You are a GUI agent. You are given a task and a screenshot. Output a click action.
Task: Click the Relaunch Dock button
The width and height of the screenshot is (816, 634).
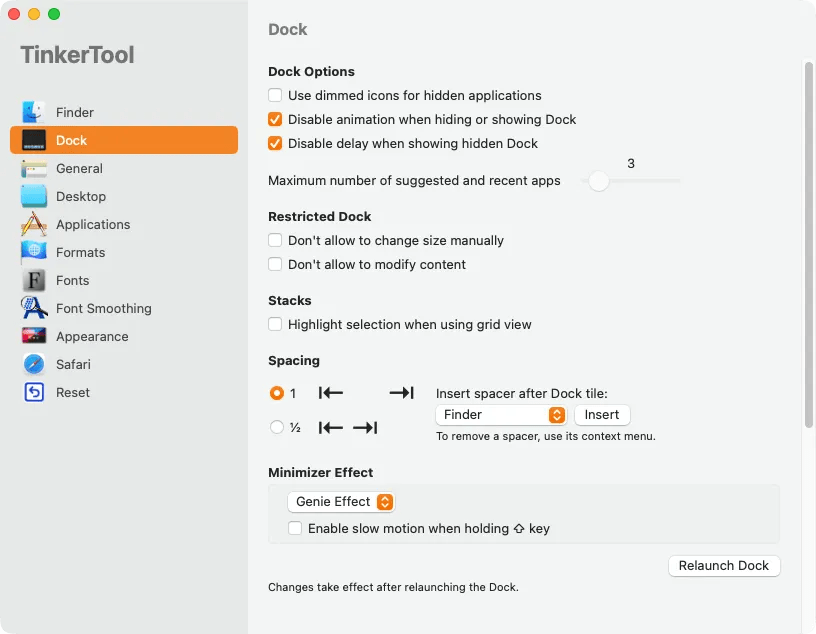(723, 566)
